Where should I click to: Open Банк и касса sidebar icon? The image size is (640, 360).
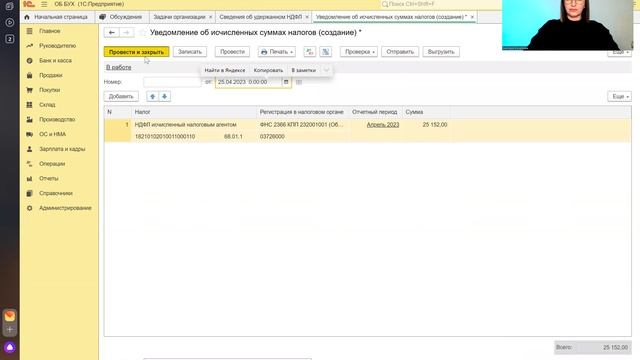tap(29, 60)
